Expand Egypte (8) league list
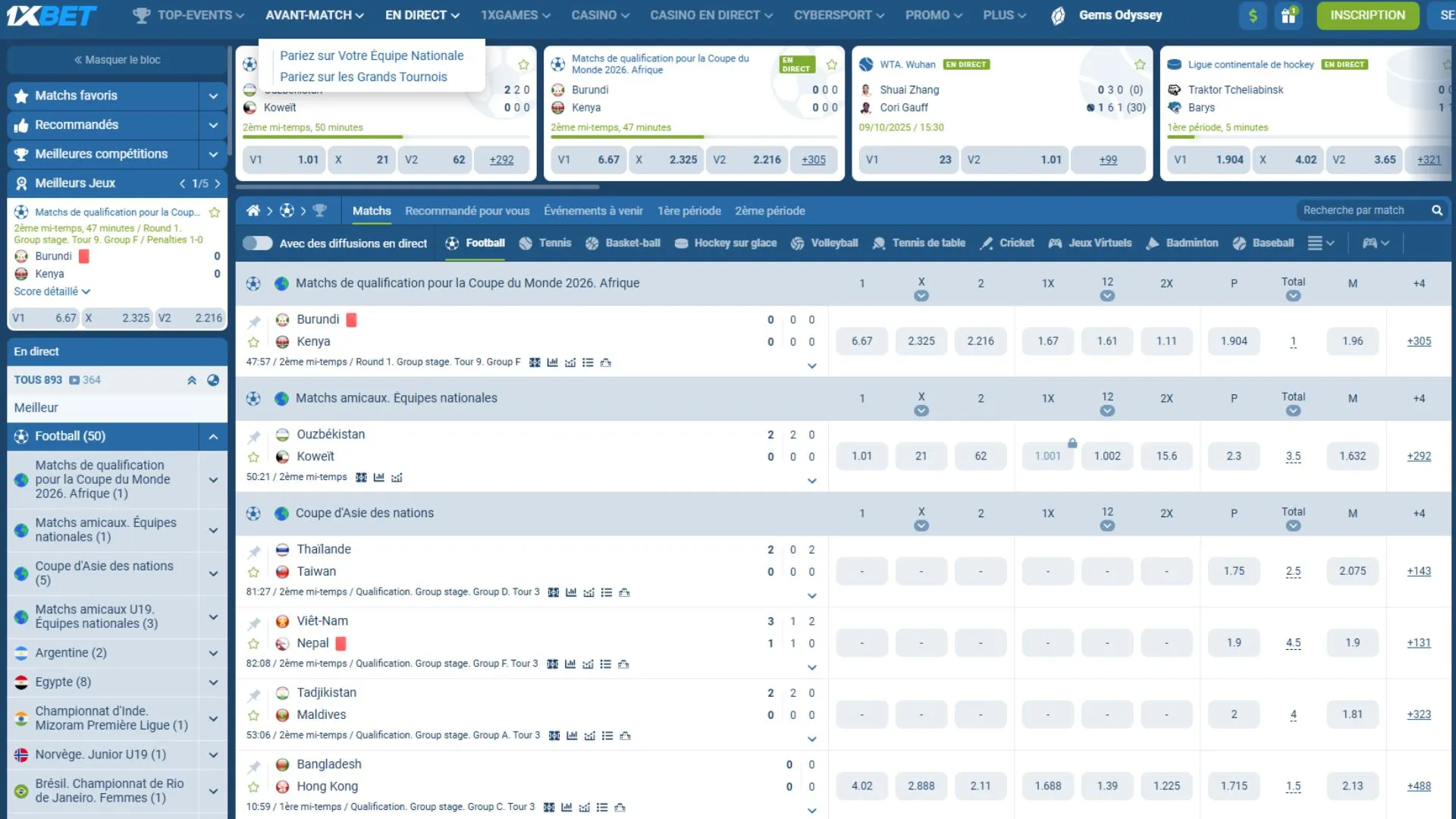1456x819 pixels. coord(213,682)
